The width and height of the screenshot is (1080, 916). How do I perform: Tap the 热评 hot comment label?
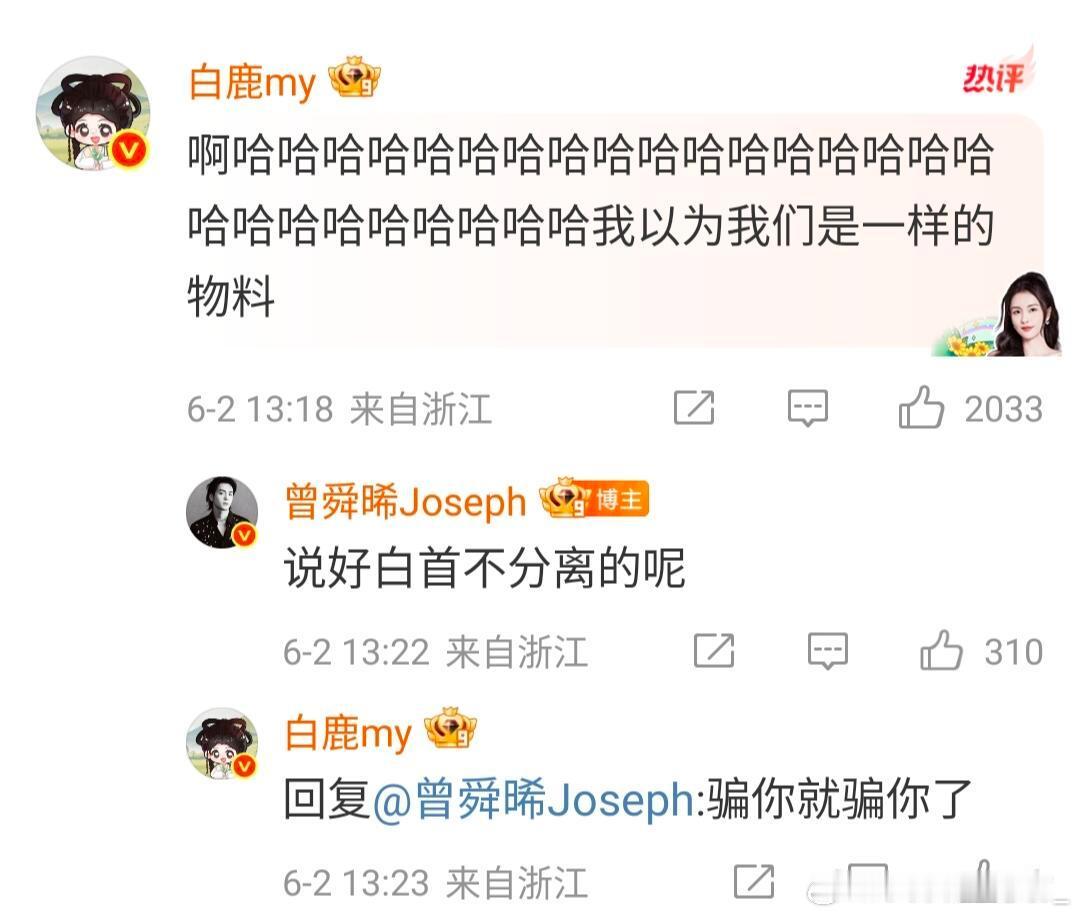(995, 76)
